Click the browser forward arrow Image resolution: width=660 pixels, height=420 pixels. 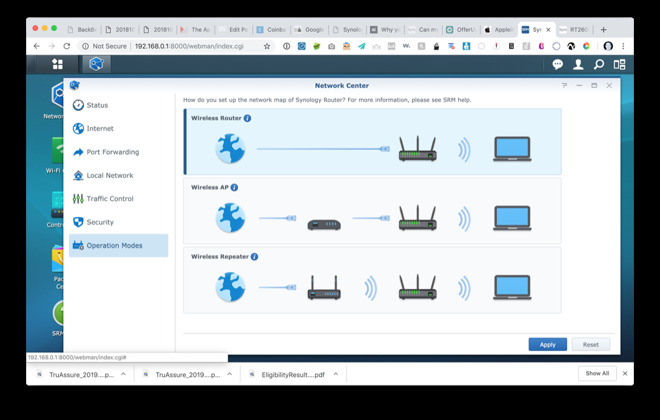51,46
